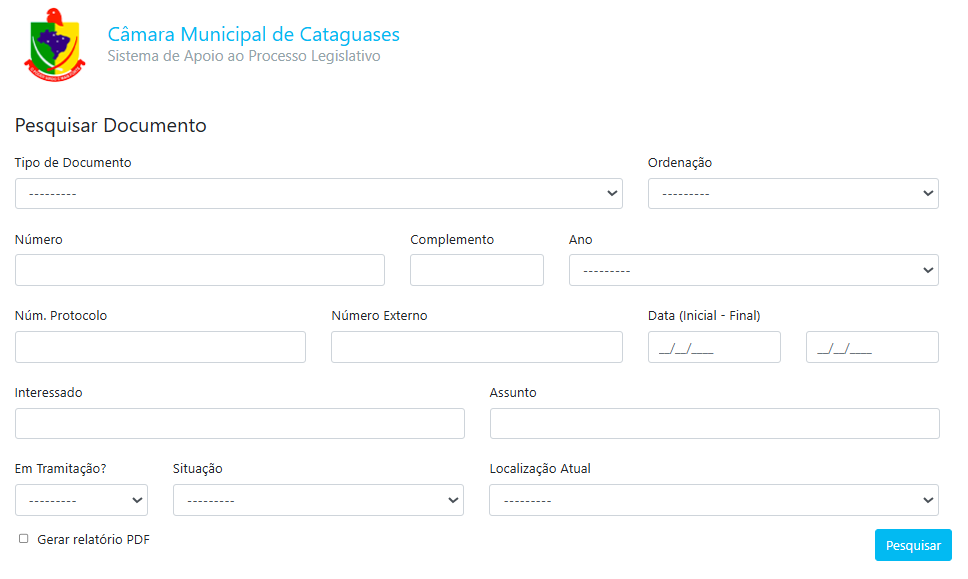Image resolution: width=968 pixels, height=579 pixels.
Task: Expand the Tipo de Documento dropdown
Action: 318,194
